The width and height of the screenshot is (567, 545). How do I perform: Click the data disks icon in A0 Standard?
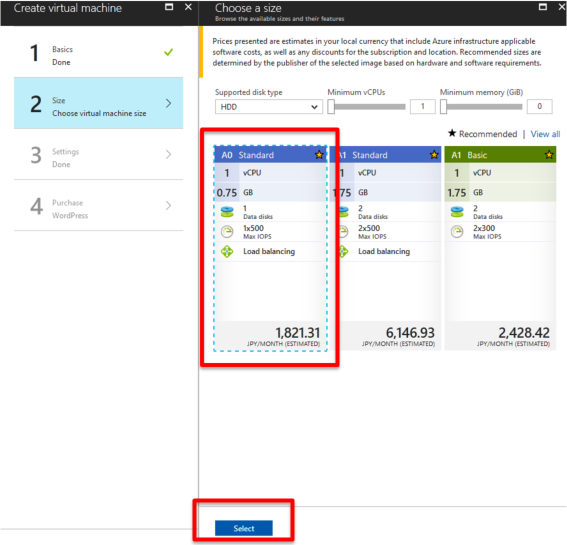(227, 212)
